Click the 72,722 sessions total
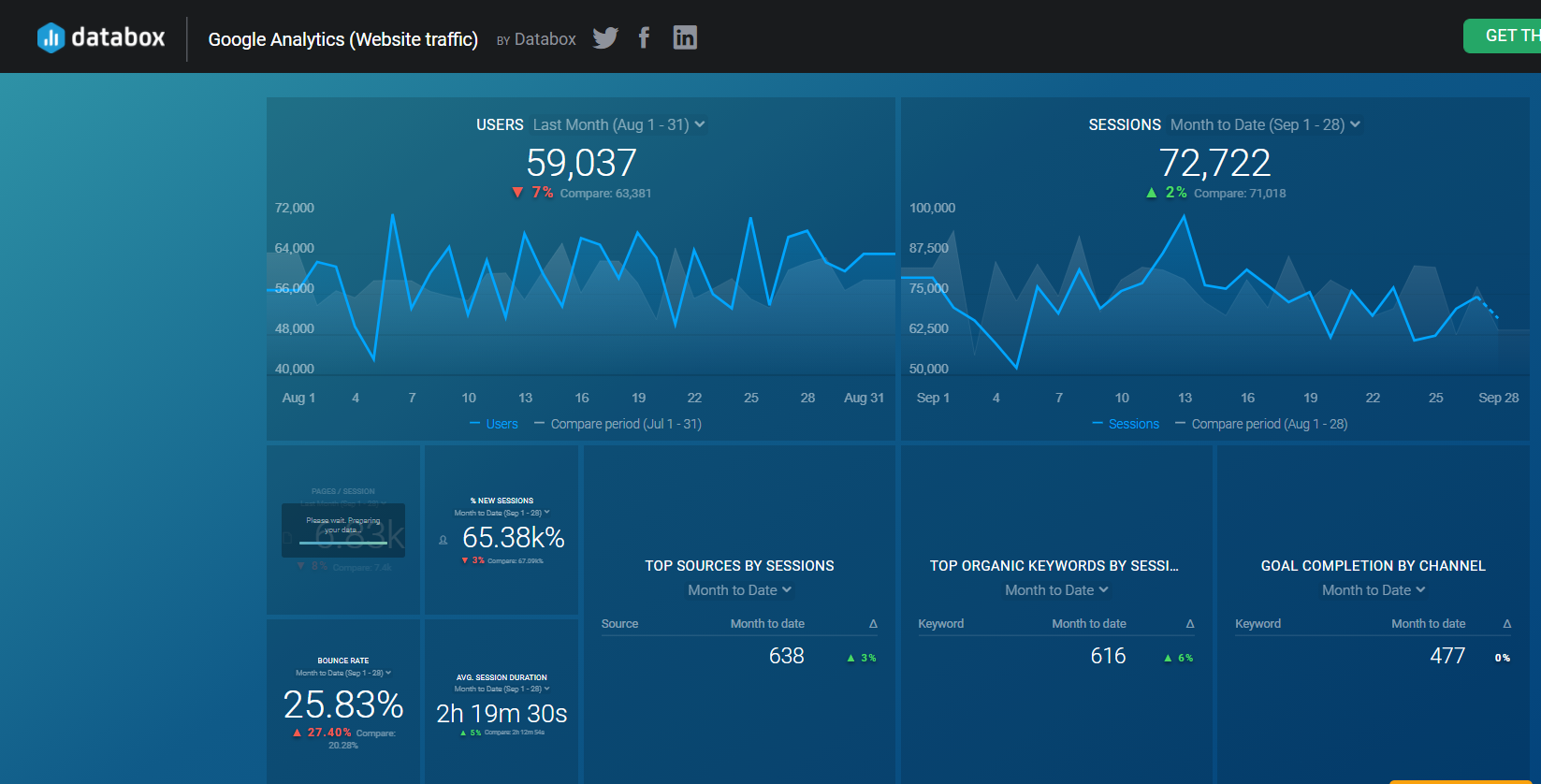 point(1214,163)
